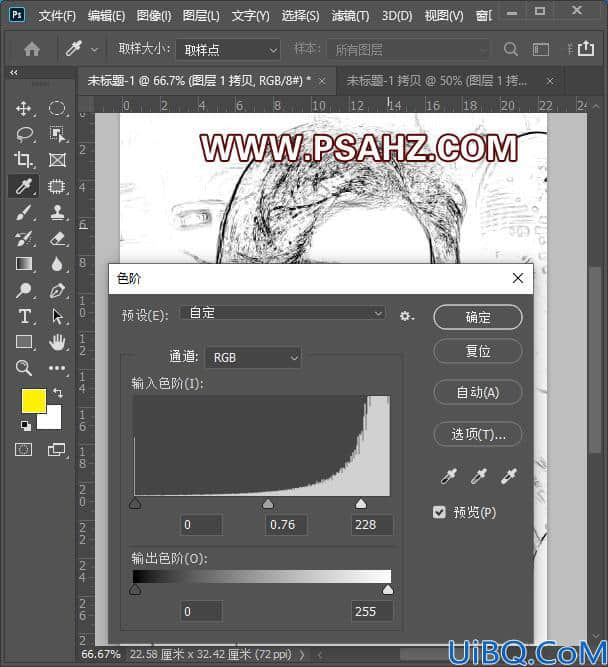
Task: Select the Move tool
Action: 23,108
